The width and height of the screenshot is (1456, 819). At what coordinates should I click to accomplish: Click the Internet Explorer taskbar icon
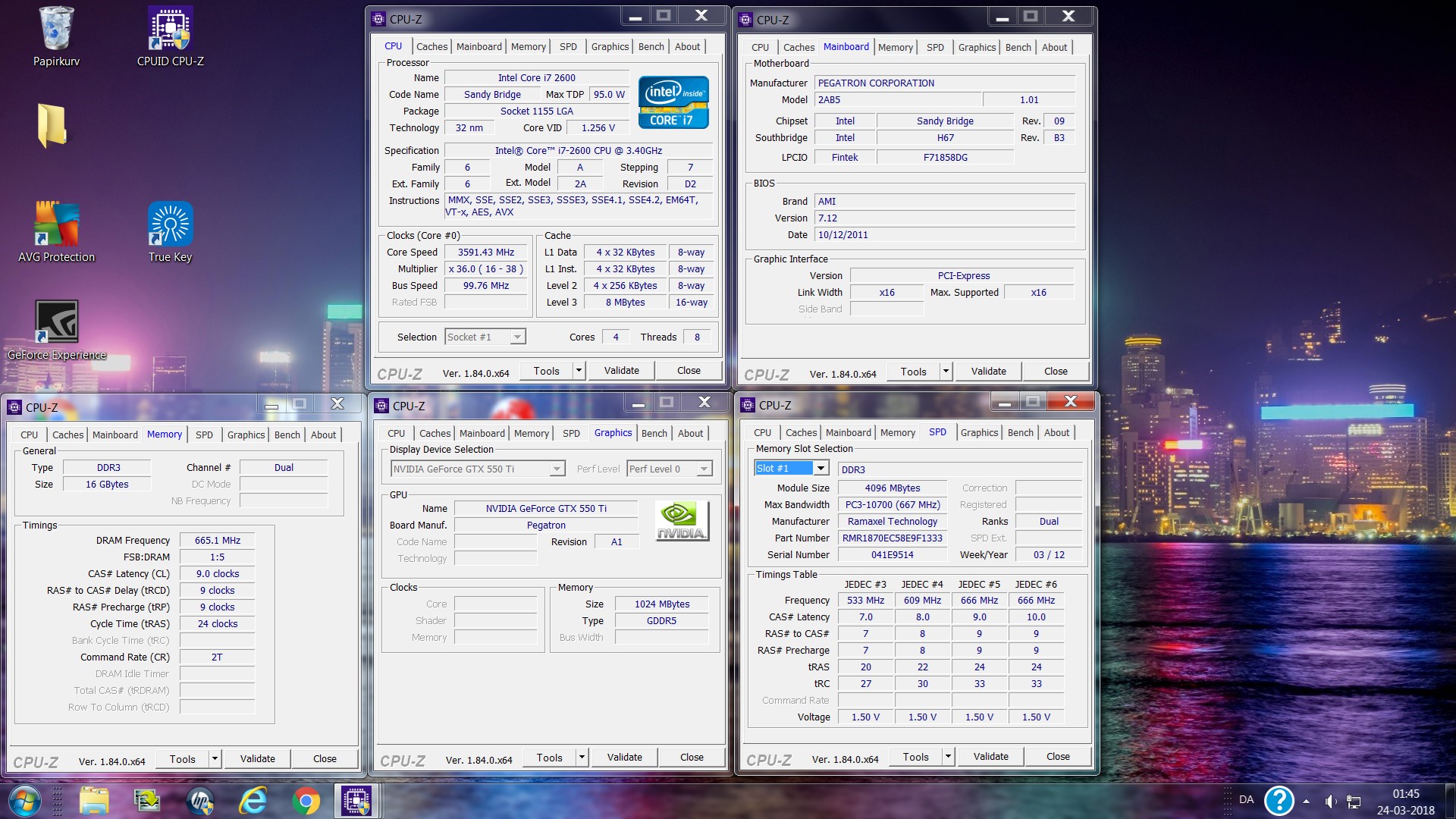pos(253,801)
